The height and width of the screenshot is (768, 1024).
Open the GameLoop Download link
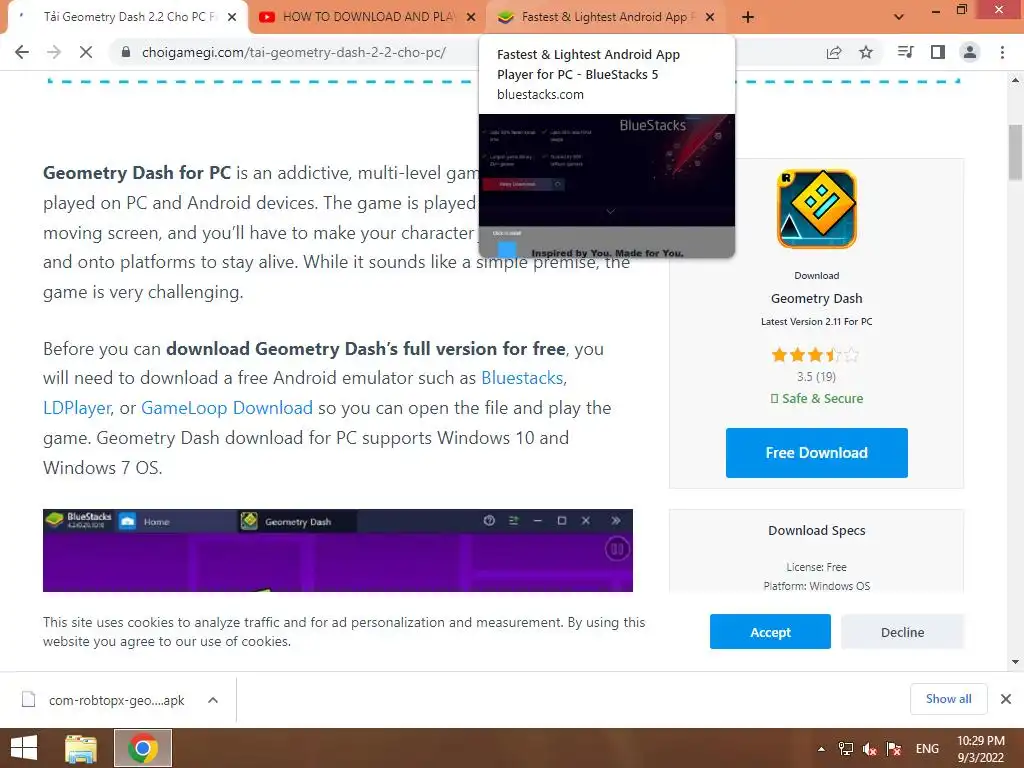click(x=227, y=408)
